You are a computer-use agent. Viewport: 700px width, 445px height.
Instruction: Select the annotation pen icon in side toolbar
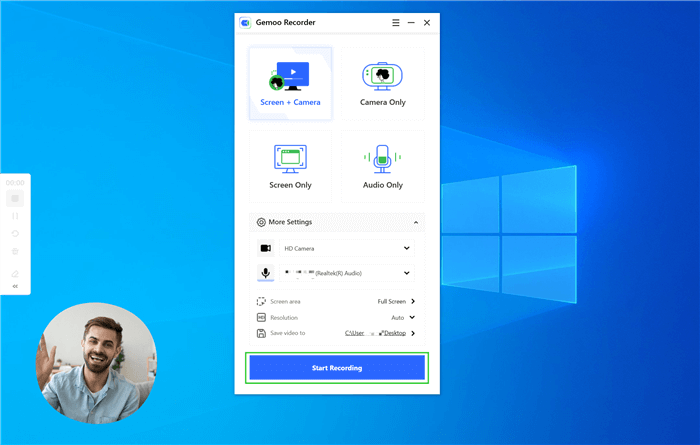coord(15,274)
